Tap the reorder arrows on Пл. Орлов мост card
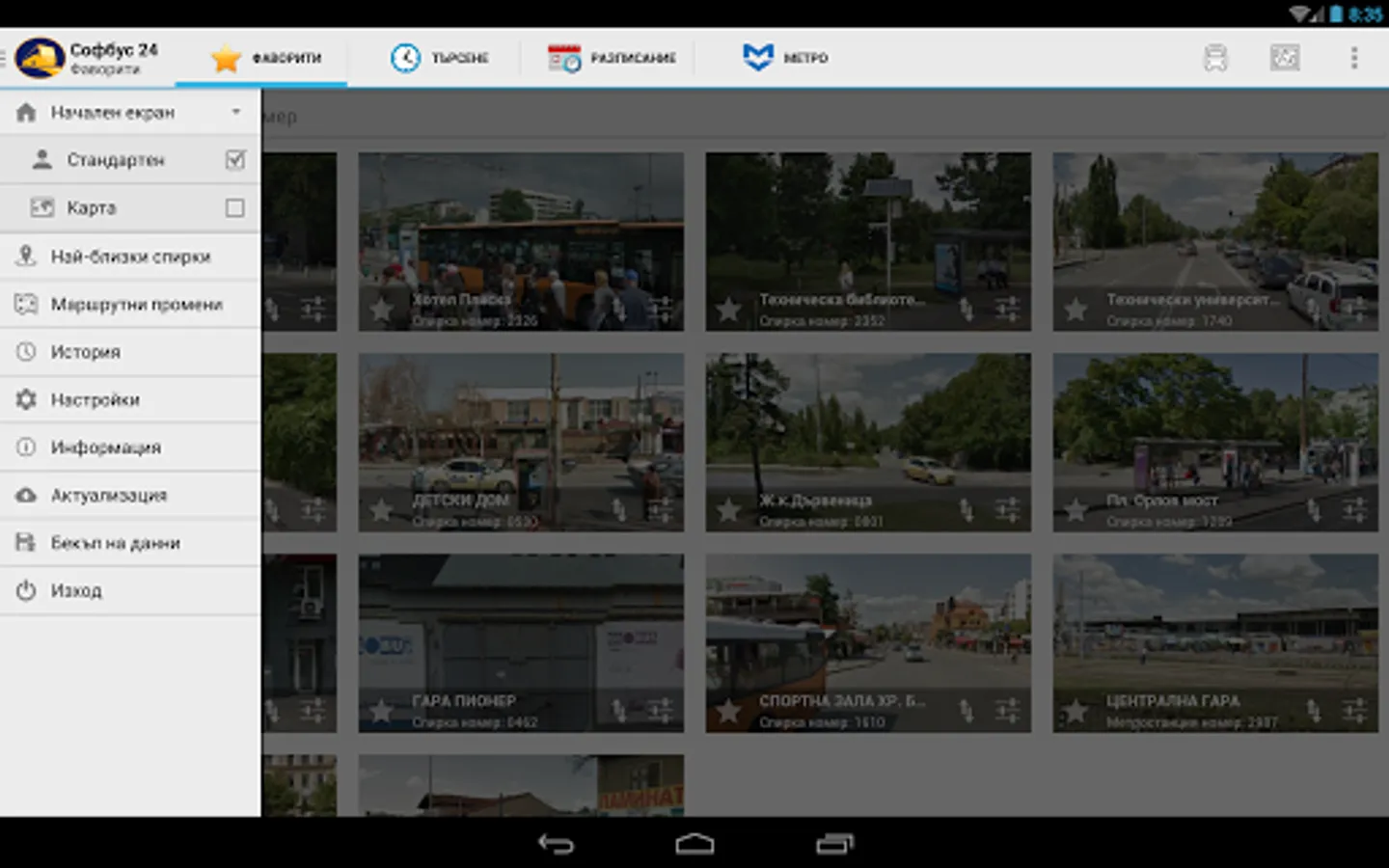 pyautogui.click(x=1314, y=509)
